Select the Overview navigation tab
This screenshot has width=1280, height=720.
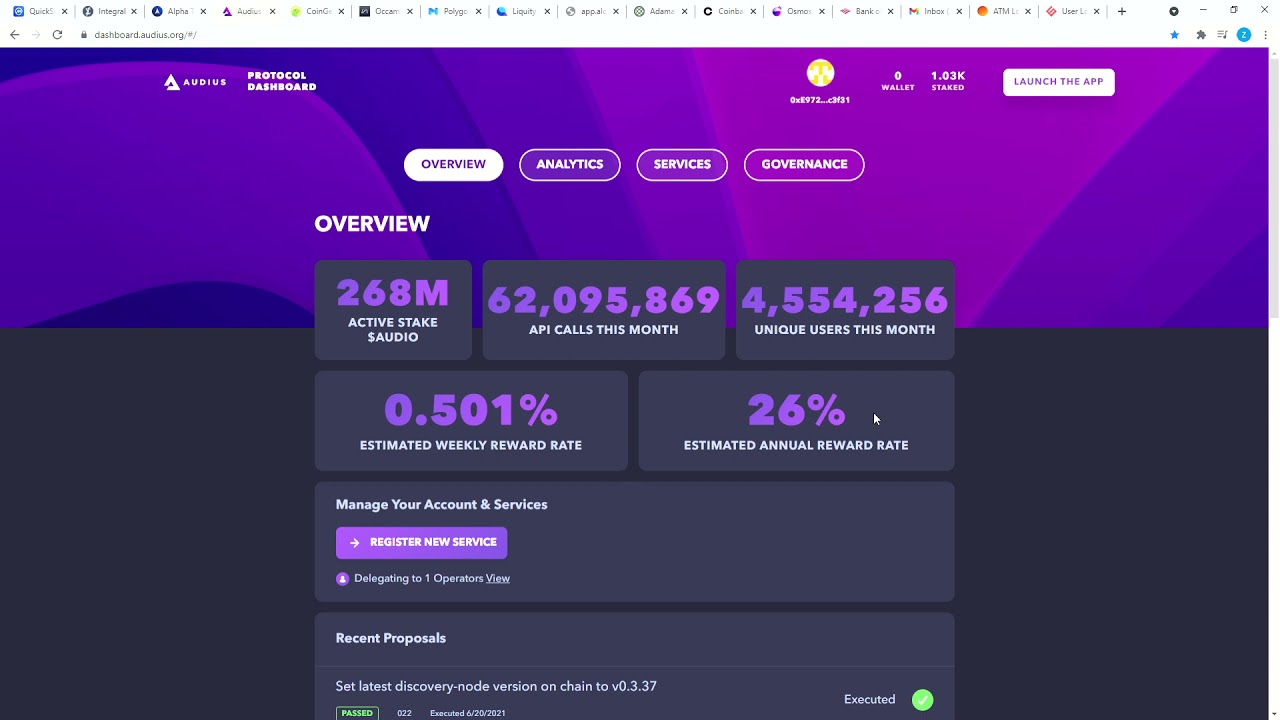click(453, 165)
